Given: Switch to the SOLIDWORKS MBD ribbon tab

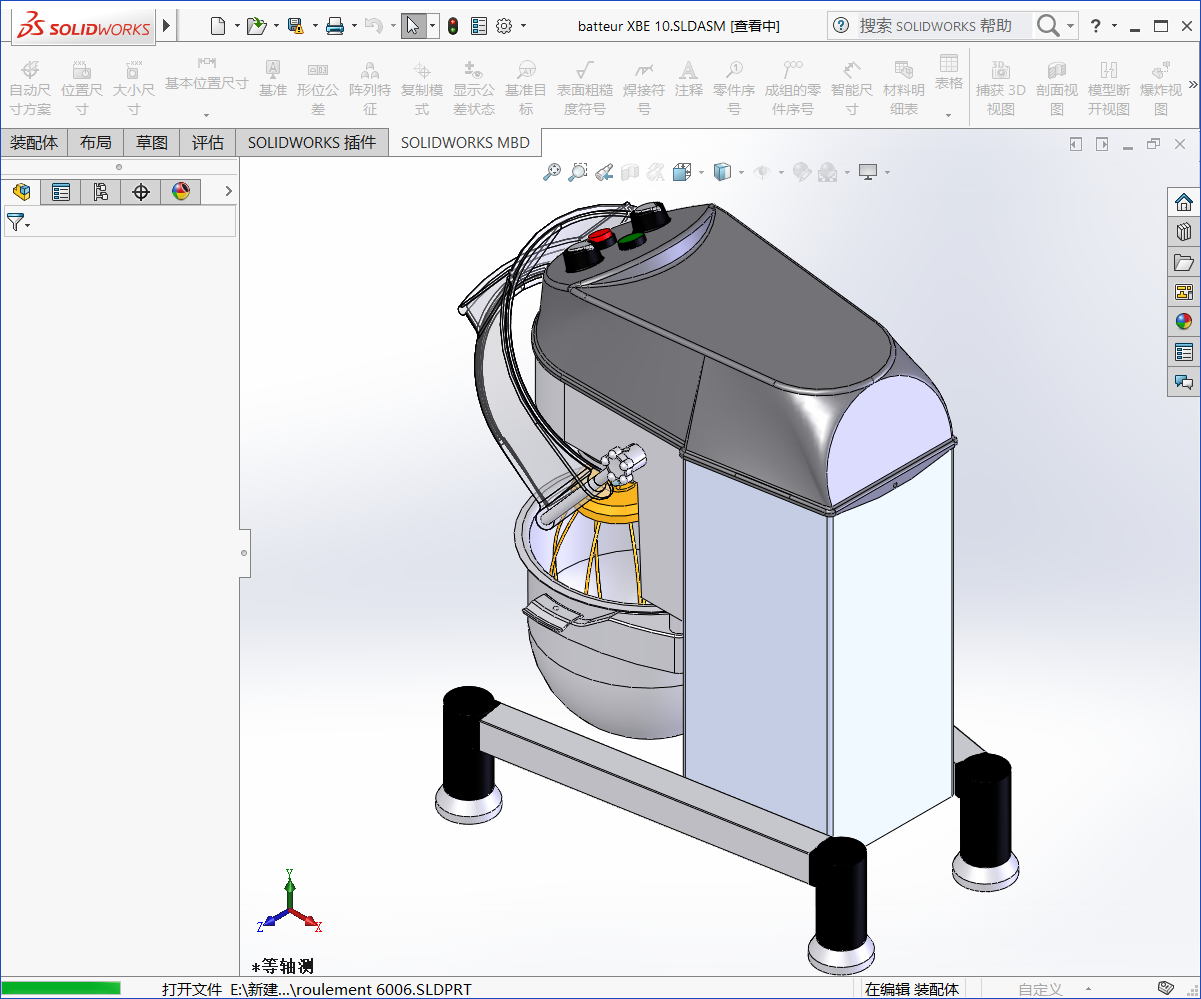Looking at the screenshot, I should [464, 142].
